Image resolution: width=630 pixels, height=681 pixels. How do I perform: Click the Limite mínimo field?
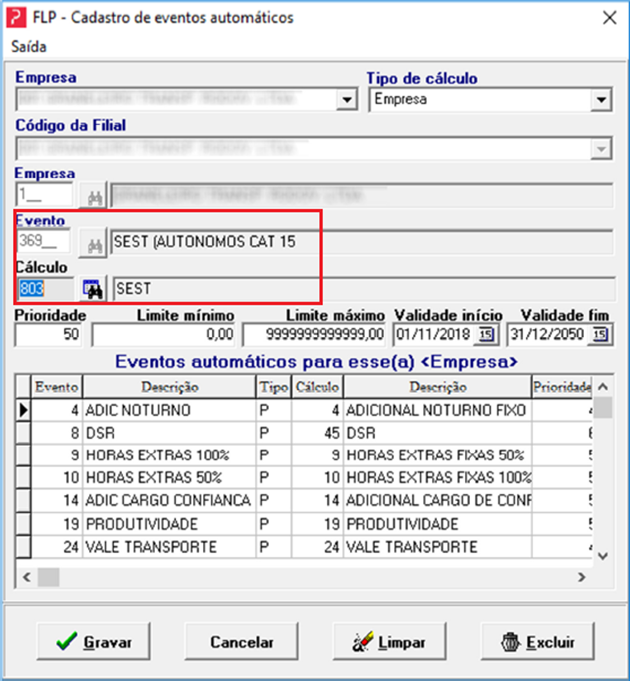pos(163,334)
